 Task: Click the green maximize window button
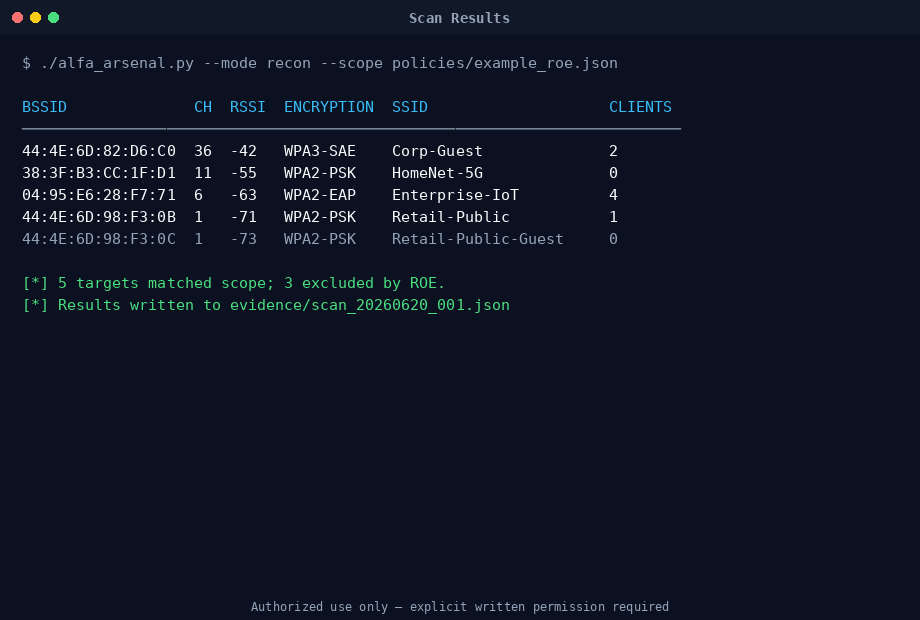tap(53, 18)
